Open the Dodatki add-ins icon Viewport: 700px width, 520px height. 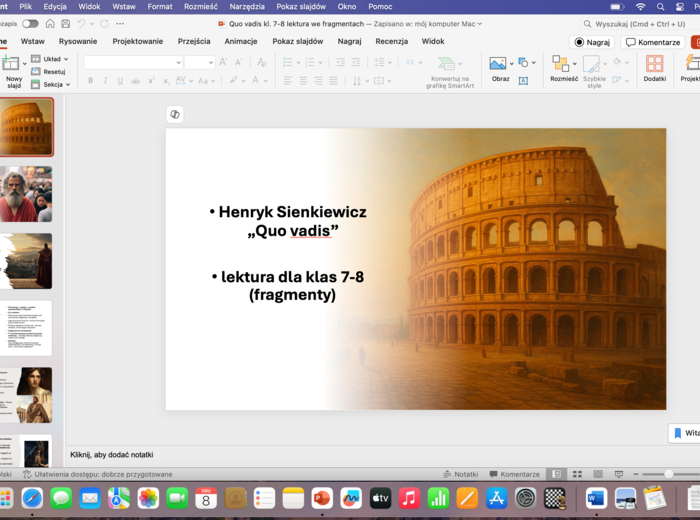(x=654, y=65)
